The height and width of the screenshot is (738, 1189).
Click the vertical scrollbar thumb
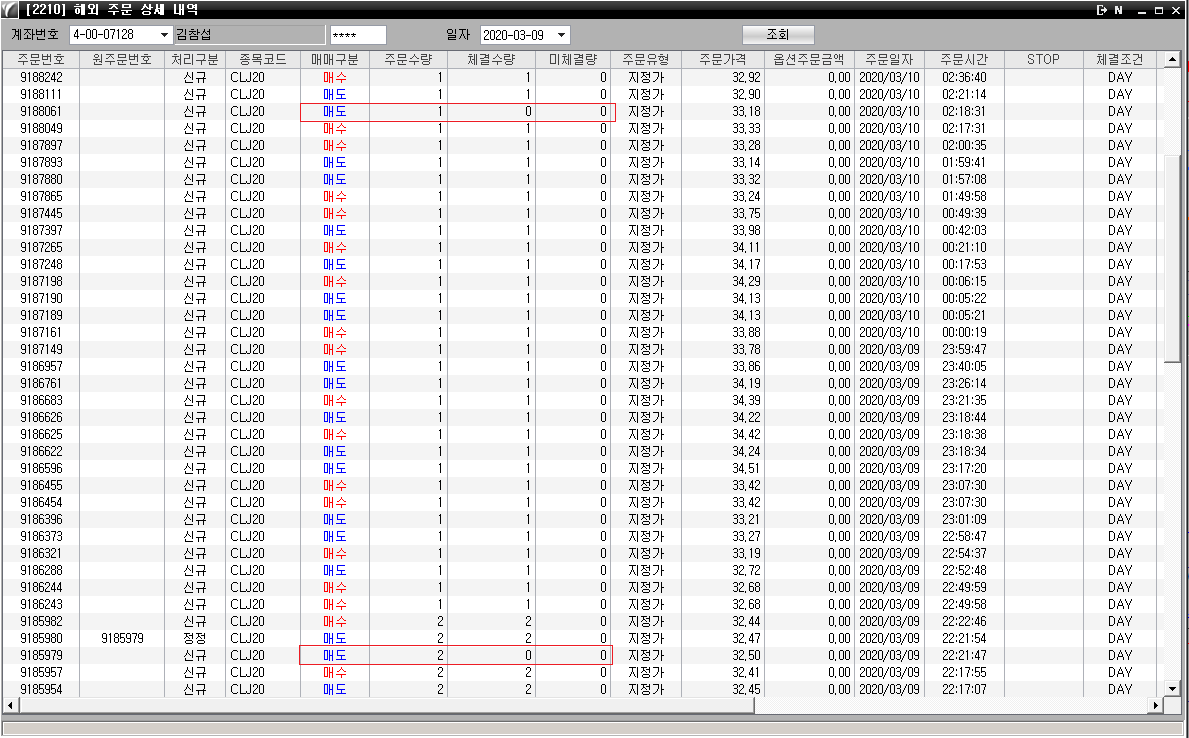tap(1173, 260)
